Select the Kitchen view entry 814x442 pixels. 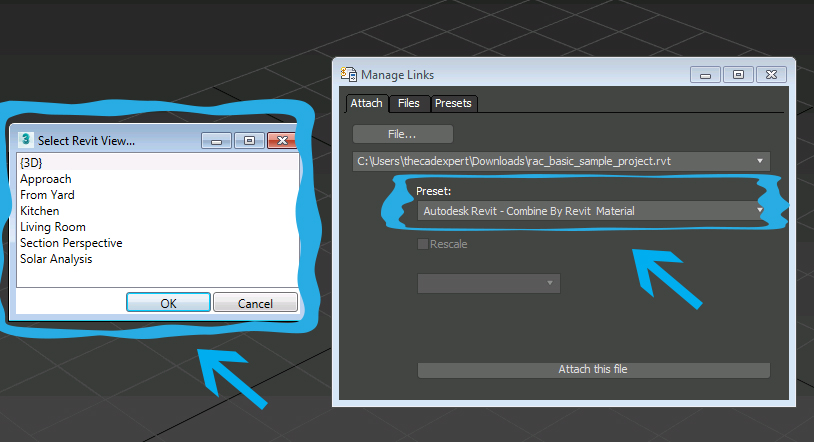[158, 211]
